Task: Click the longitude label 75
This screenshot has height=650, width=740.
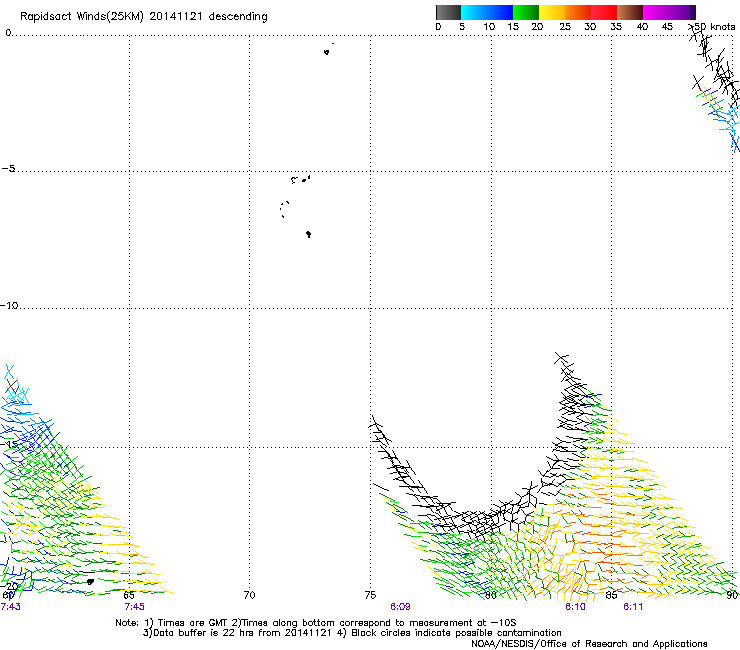Action: coord(370,595)
